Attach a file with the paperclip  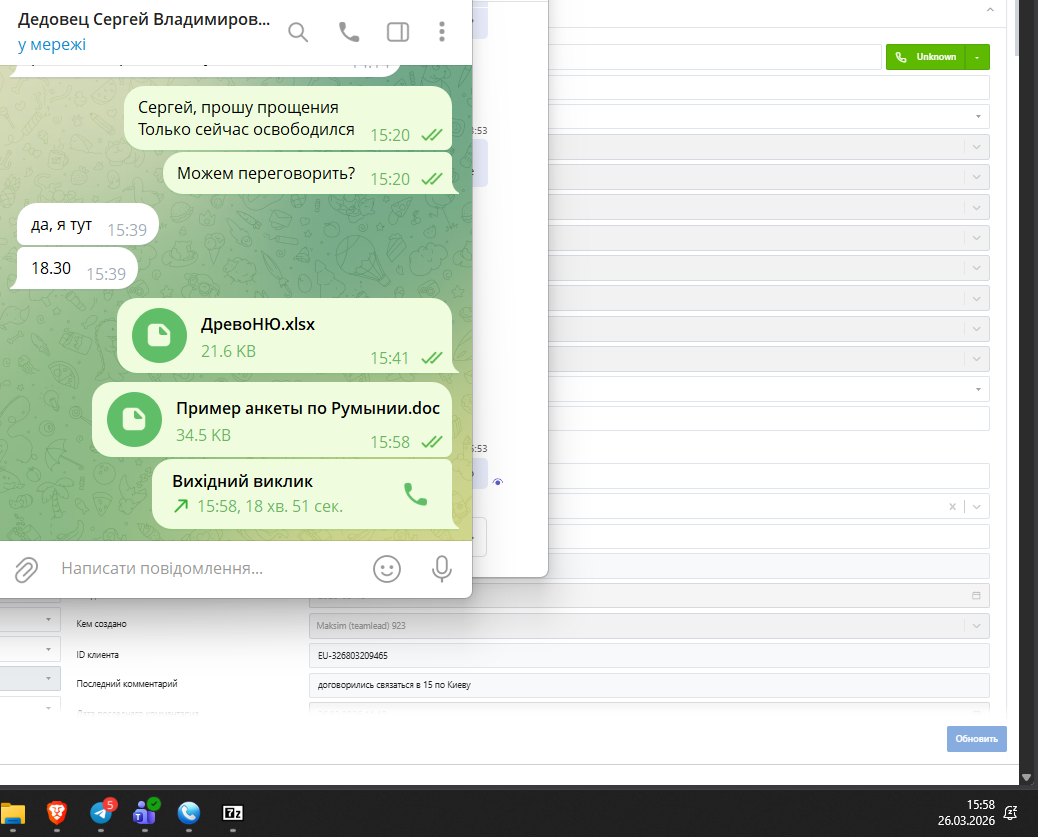point(26,569)
